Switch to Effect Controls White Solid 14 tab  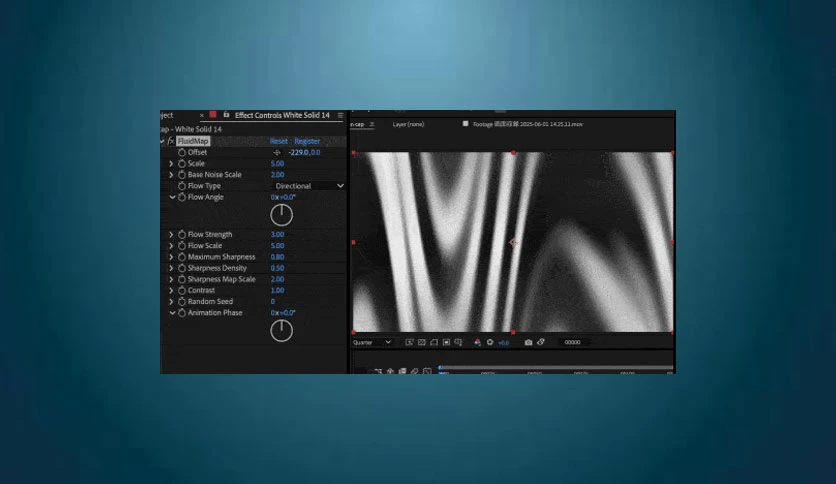(282, 115)
